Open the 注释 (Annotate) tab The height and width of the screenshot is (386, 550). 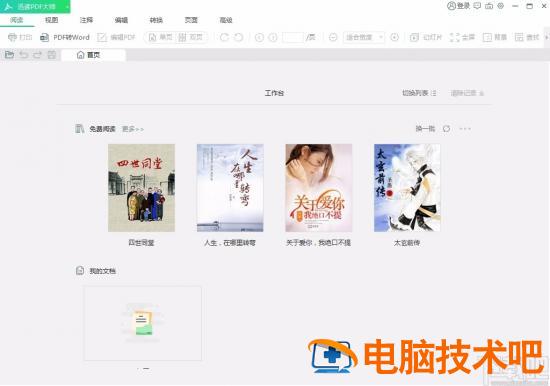[x=86, y=20]
